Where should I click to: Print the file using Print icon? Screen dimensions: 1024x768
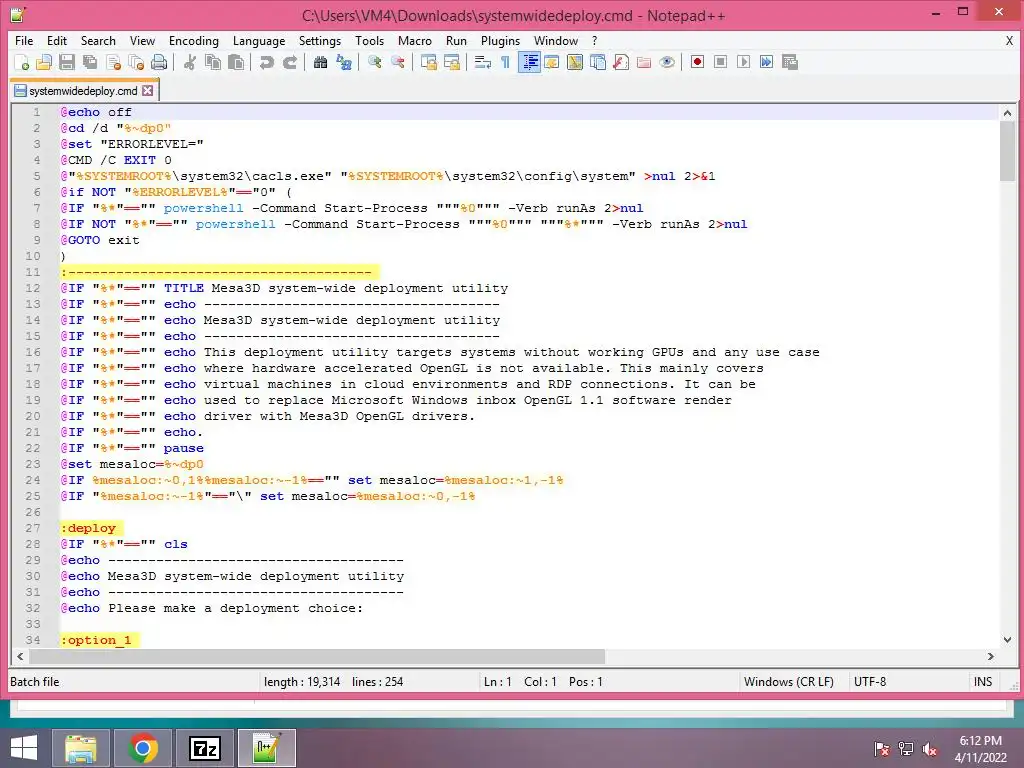click(x=159, y=62)
